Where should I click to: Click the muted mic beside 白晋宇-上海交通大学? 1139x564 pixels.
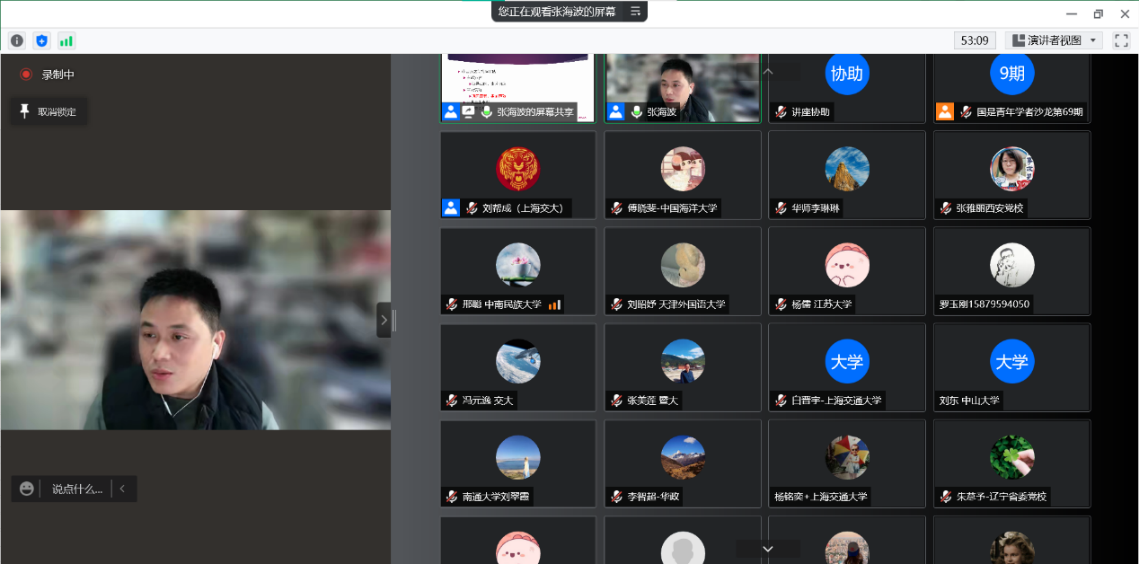[781, 400]
